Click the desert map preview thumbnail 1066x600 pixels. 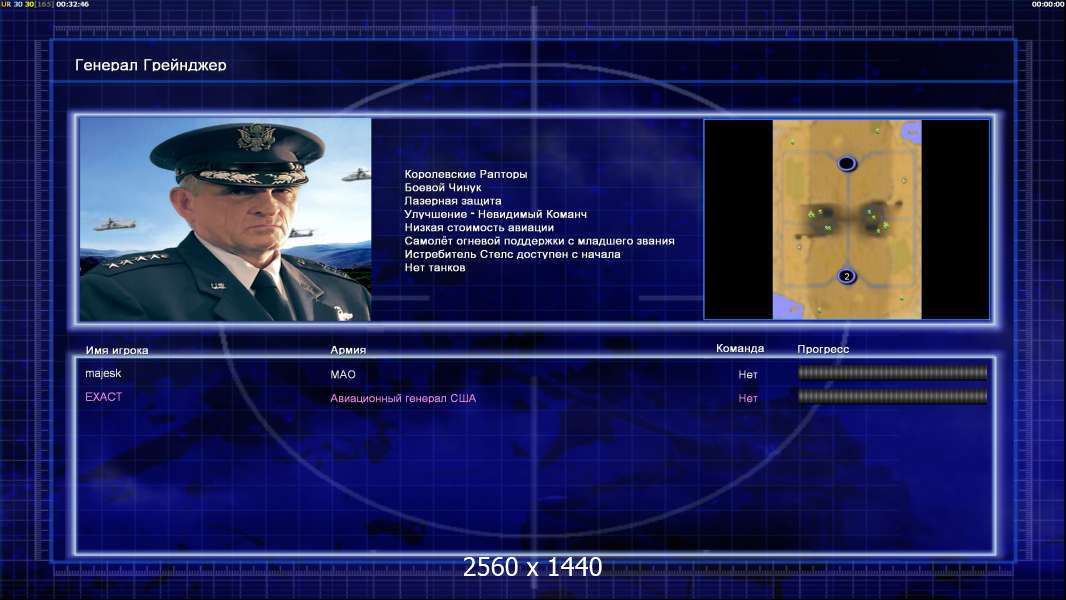pos(846,219)
